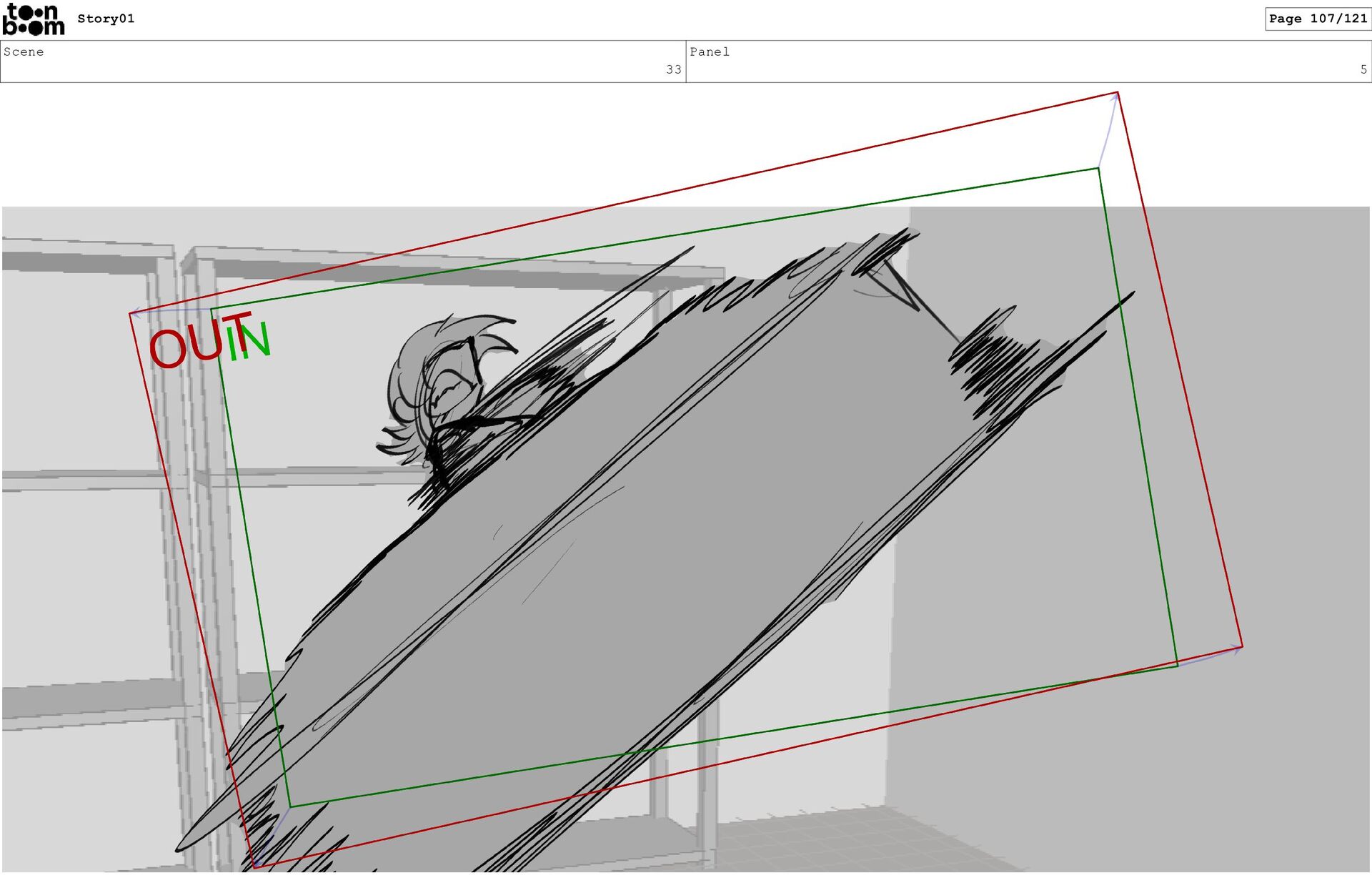This screenshot has width=1372, height=888.
Task: Click the top-right camera movement arrow
Action: 1108,129
